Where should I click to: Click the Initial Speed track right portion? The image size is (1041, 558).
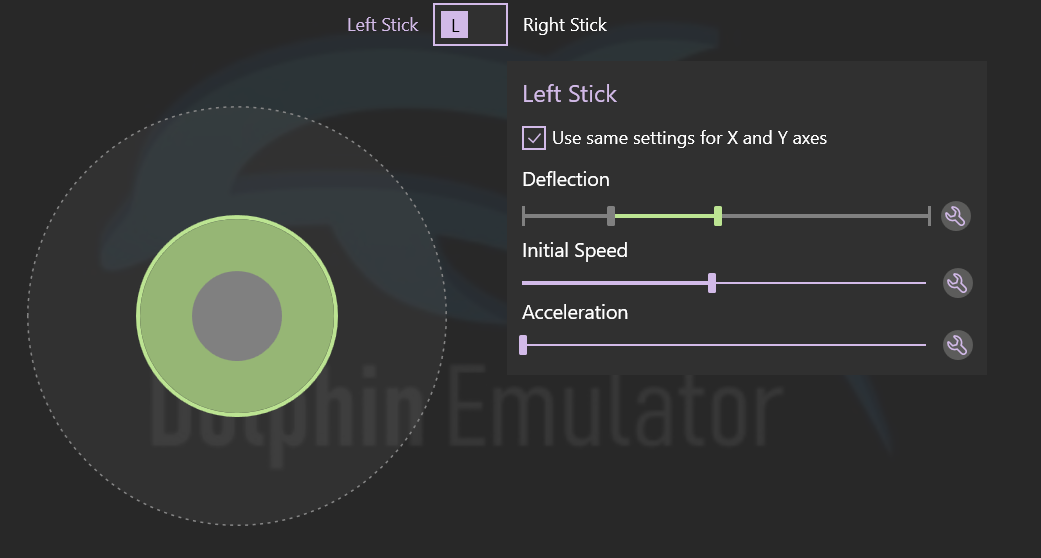821,283
